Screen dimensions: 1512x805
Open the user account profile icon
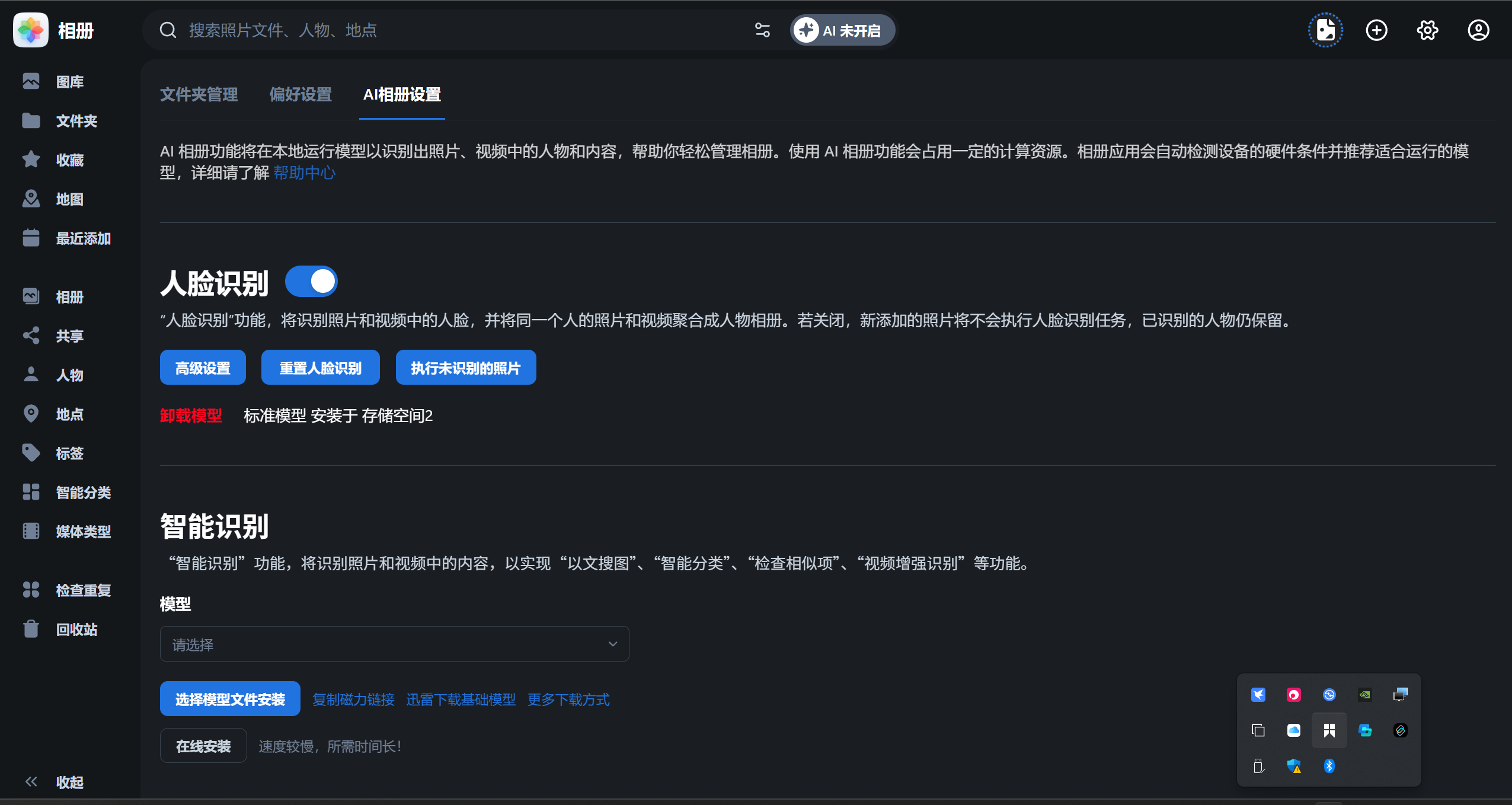click(x=1478, y=30)
